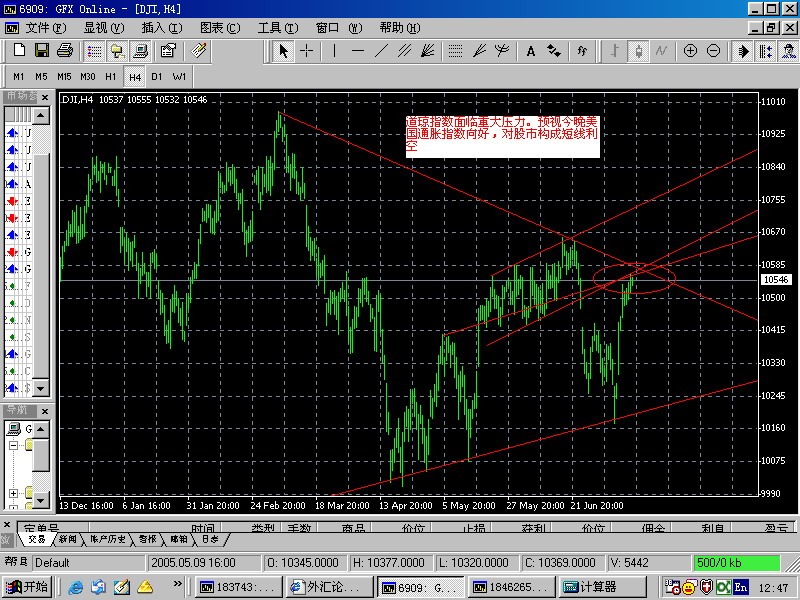The width and height of the screenshot is (800, 600).
Task: Expand the Navigator tree plus node
Action: click(14, 493)
